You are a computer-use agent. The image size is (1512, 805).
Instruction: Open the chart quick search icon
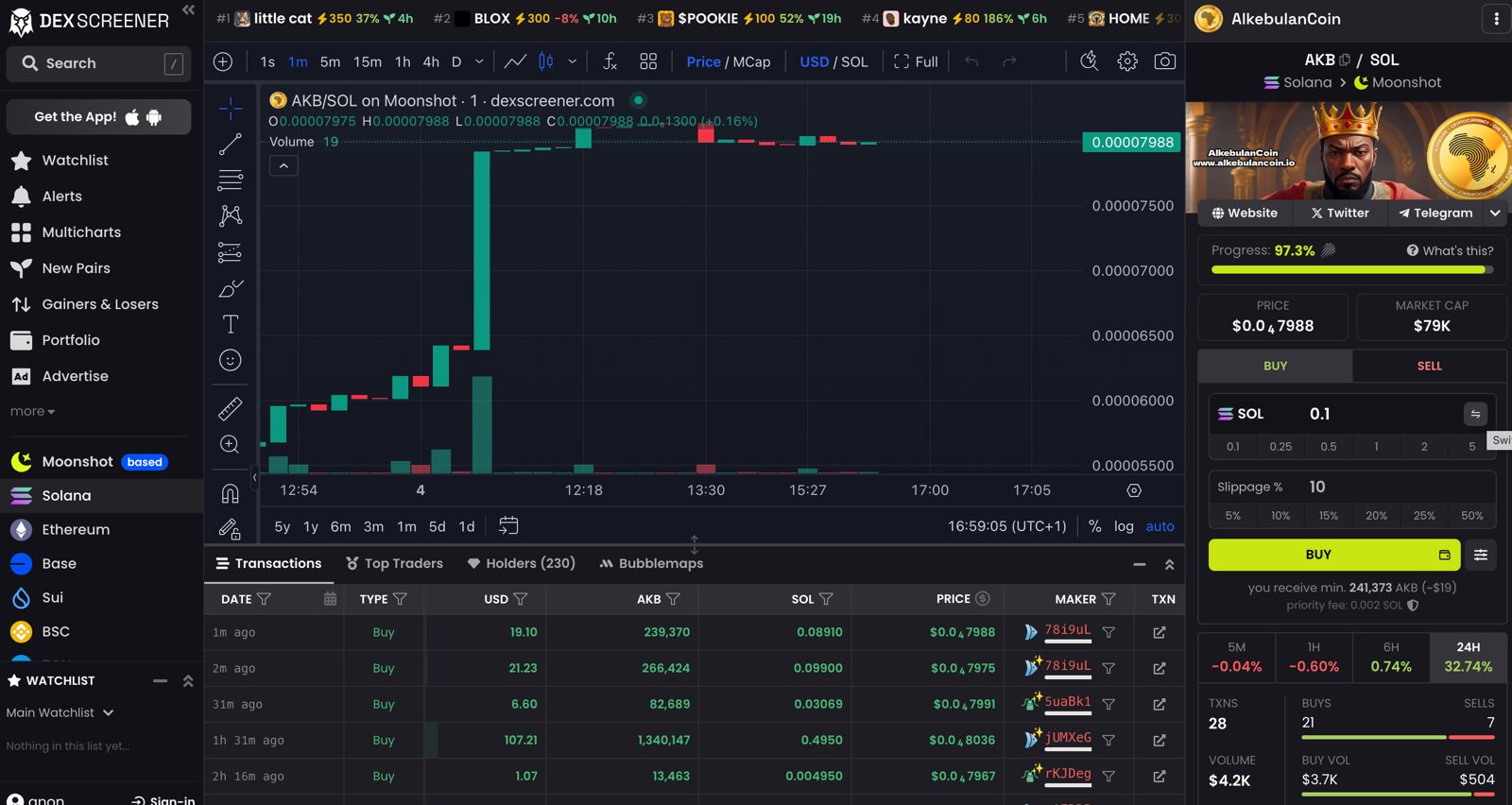click(1089, 61)
